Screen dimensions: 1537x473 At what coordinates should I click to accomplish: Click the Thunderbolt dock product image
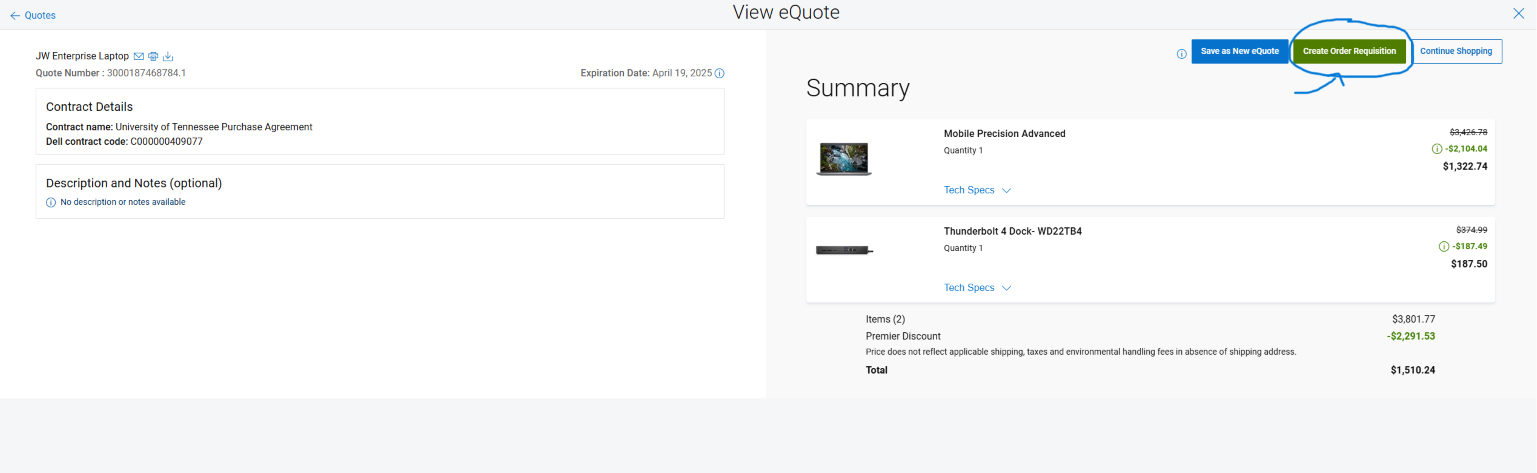pyautogui.click(x=844, y=250)
